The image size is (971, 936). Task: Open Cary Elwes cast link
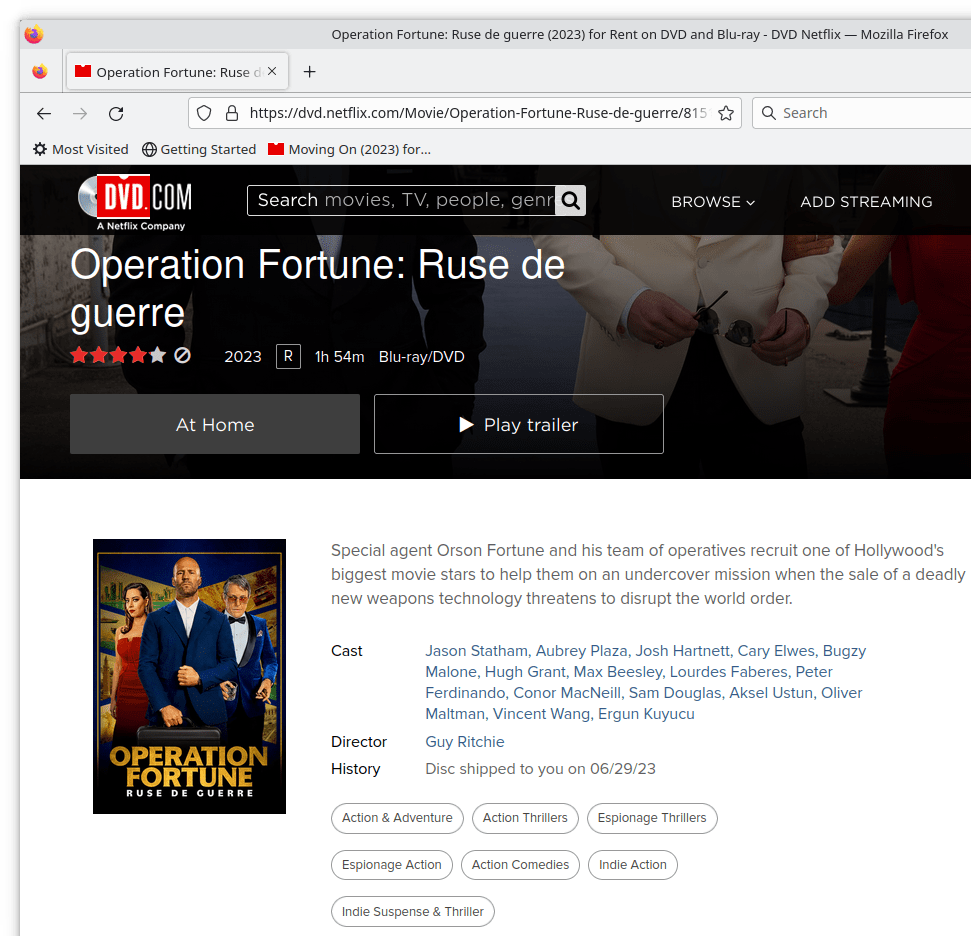coord(776,651)
